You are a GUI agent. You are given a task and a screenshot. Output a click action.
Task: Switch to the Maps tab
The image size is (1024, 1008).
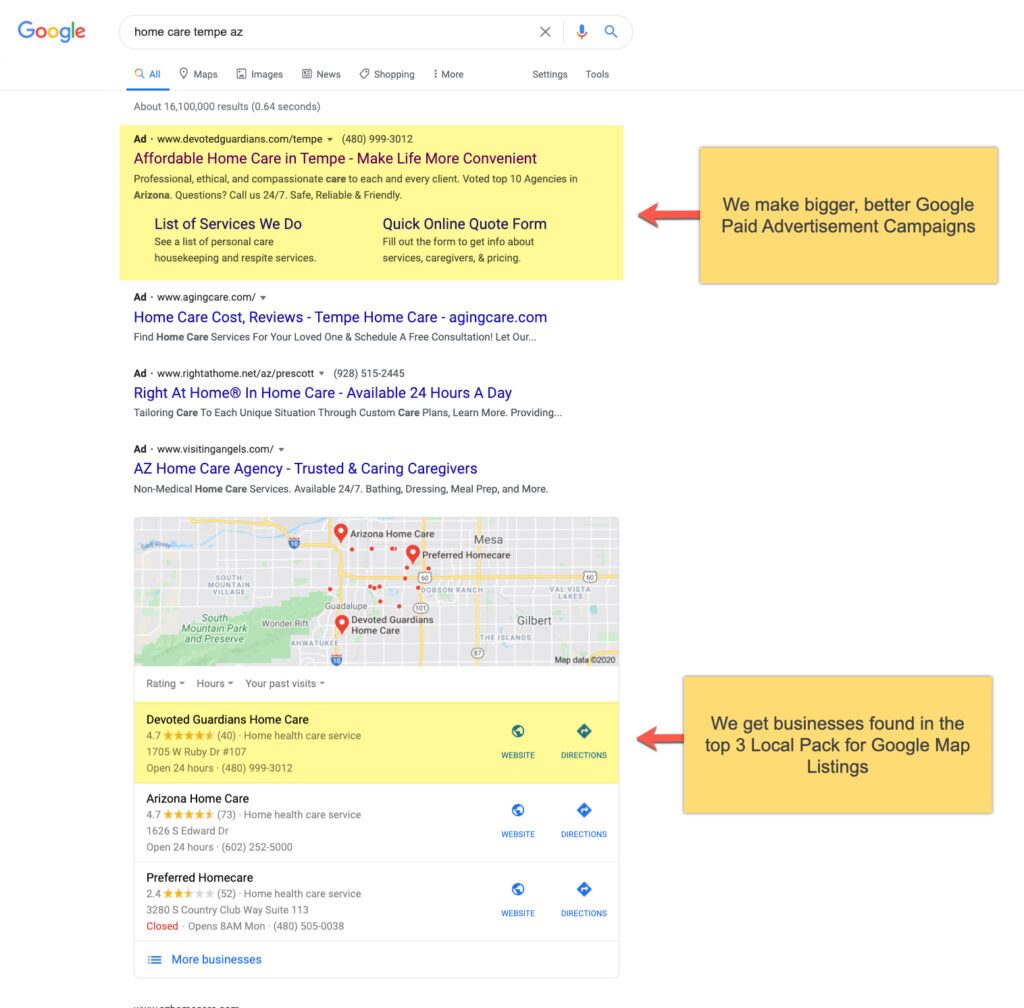(198, 74)
